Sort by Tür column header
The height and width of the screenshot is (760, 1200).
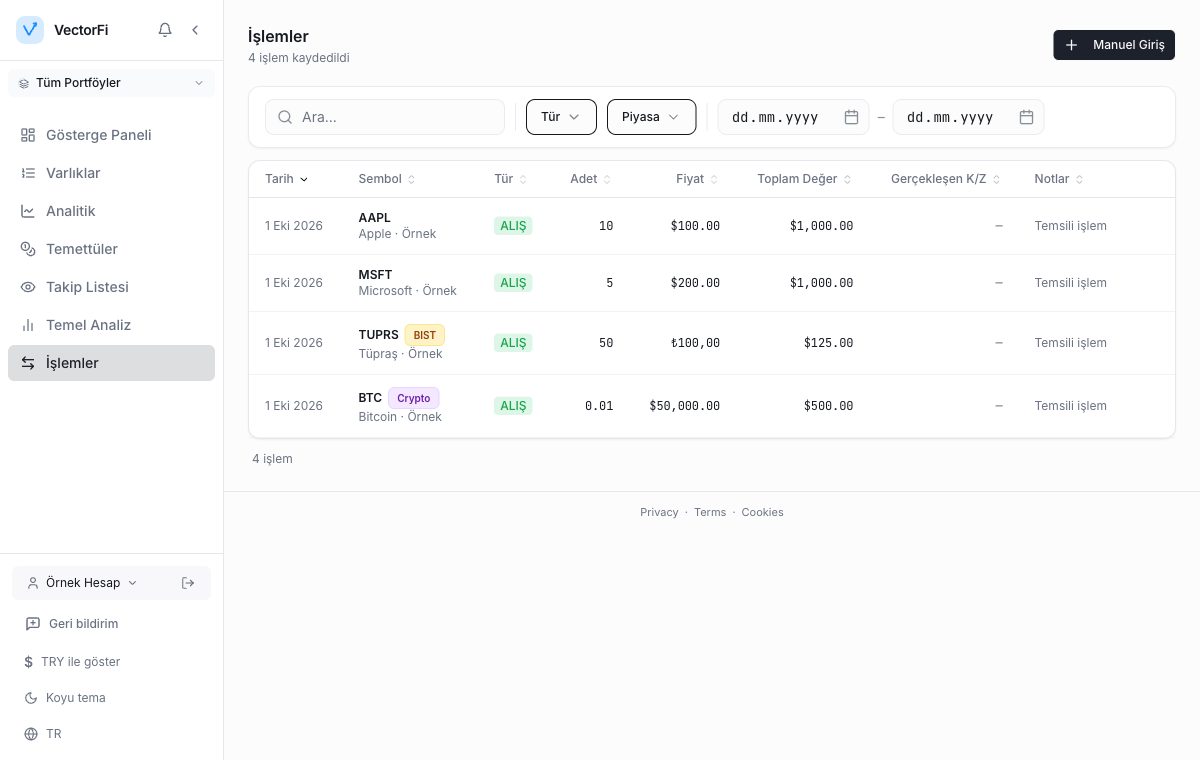tap(511, 179)
